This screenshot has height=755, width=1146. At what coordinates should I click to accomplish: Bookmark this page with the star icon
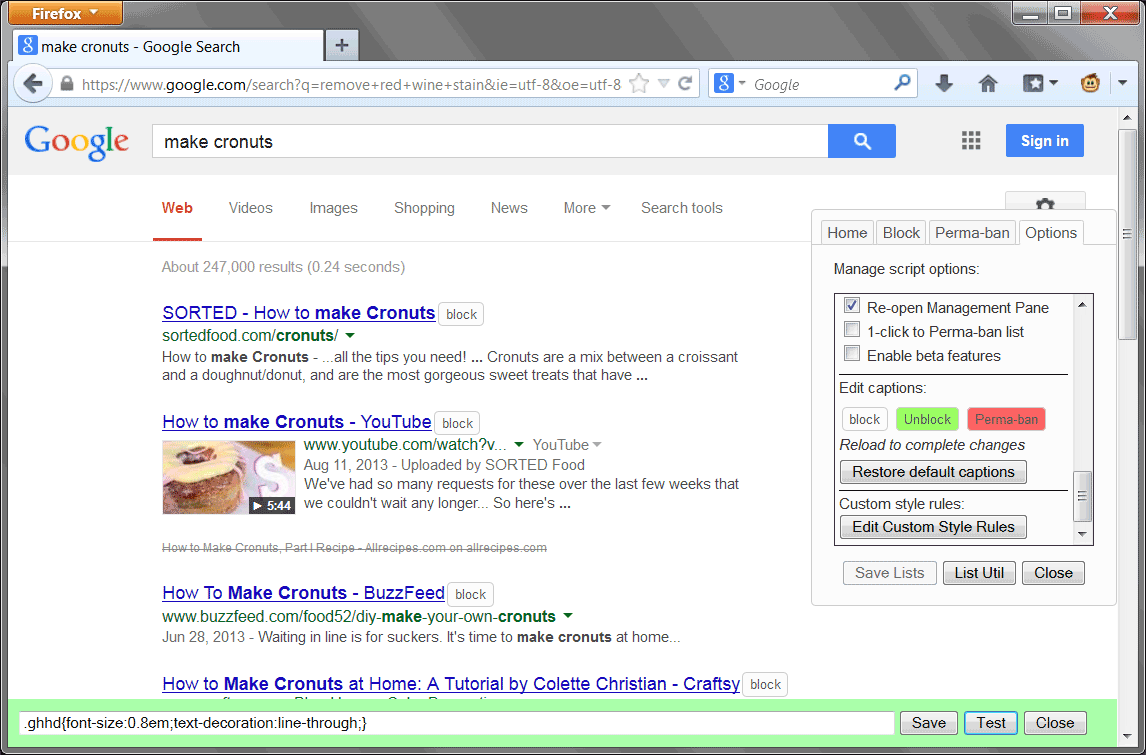(x=639, y=84)
